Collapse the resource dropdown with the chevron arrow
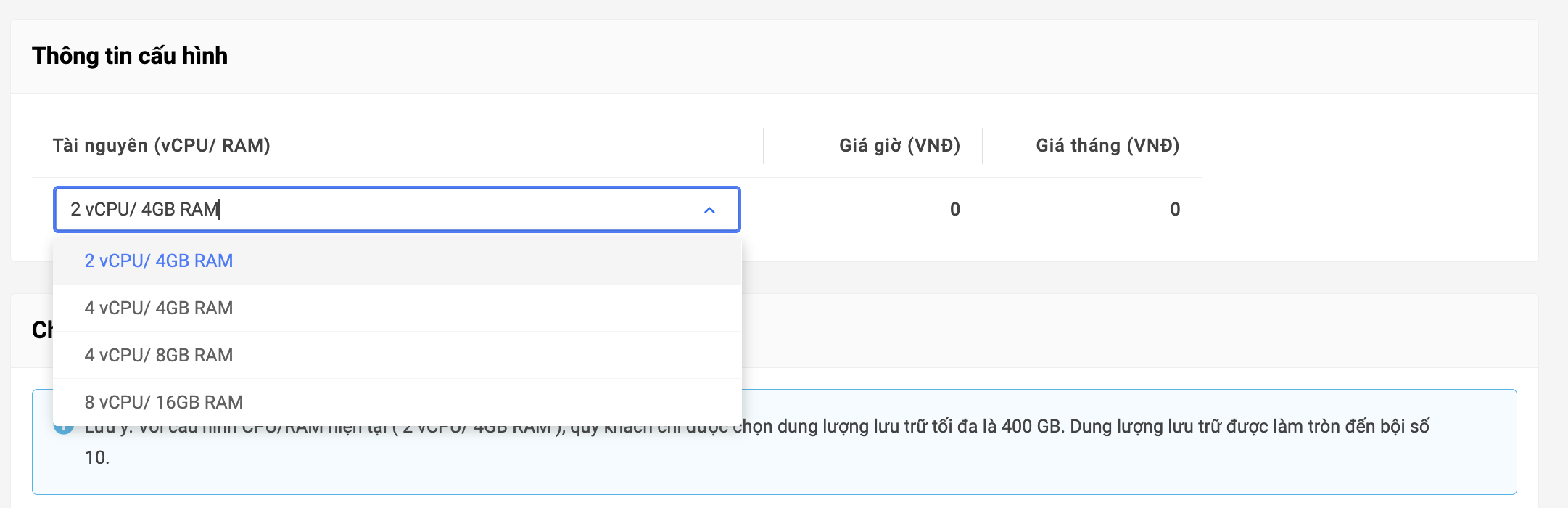The image size is (1568, 508). (709, 210)
